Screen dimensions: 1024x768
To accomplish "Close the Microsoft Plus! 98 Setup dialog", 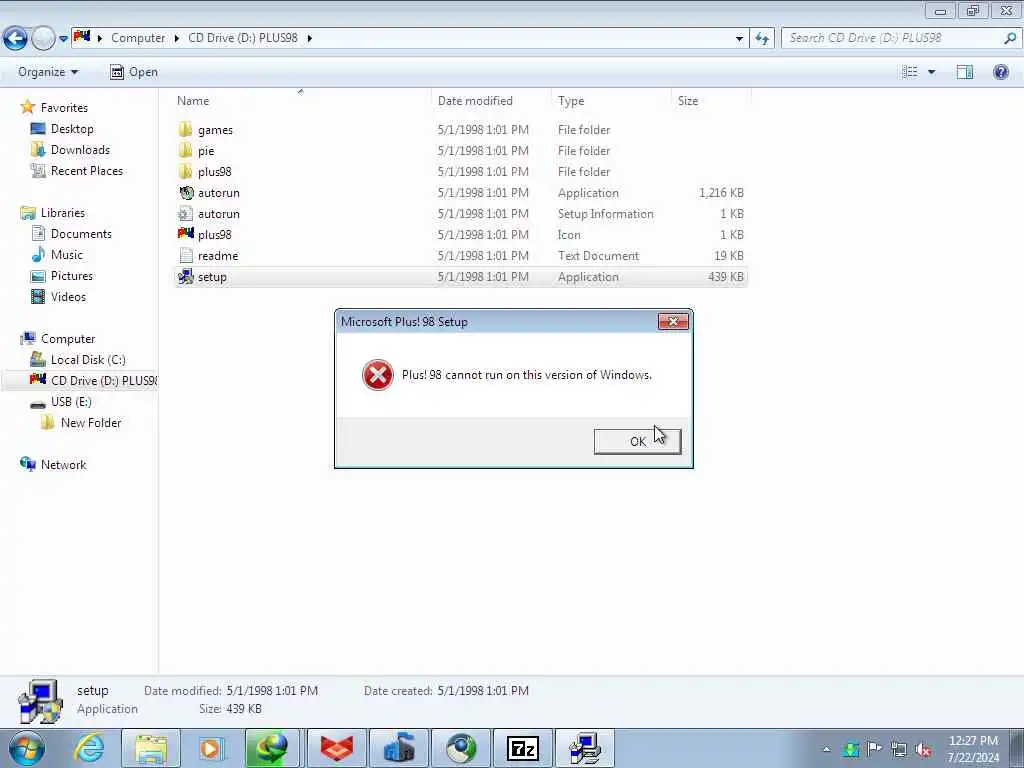I will 673,321.
